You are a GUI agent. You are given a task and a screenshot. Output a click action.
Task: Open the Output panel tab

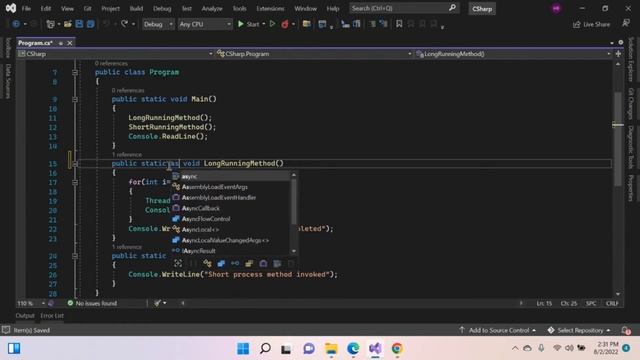[x=25, y=316]
